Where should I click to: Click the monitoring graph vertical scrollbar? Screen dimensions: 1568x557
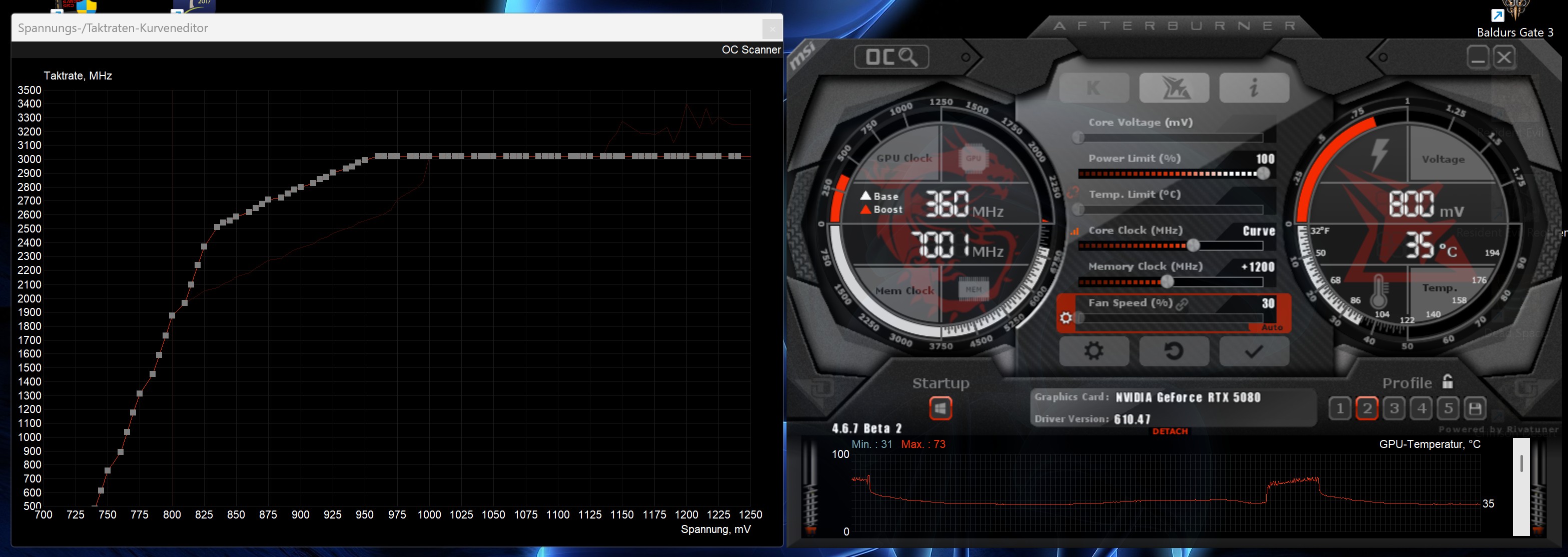1521,487
